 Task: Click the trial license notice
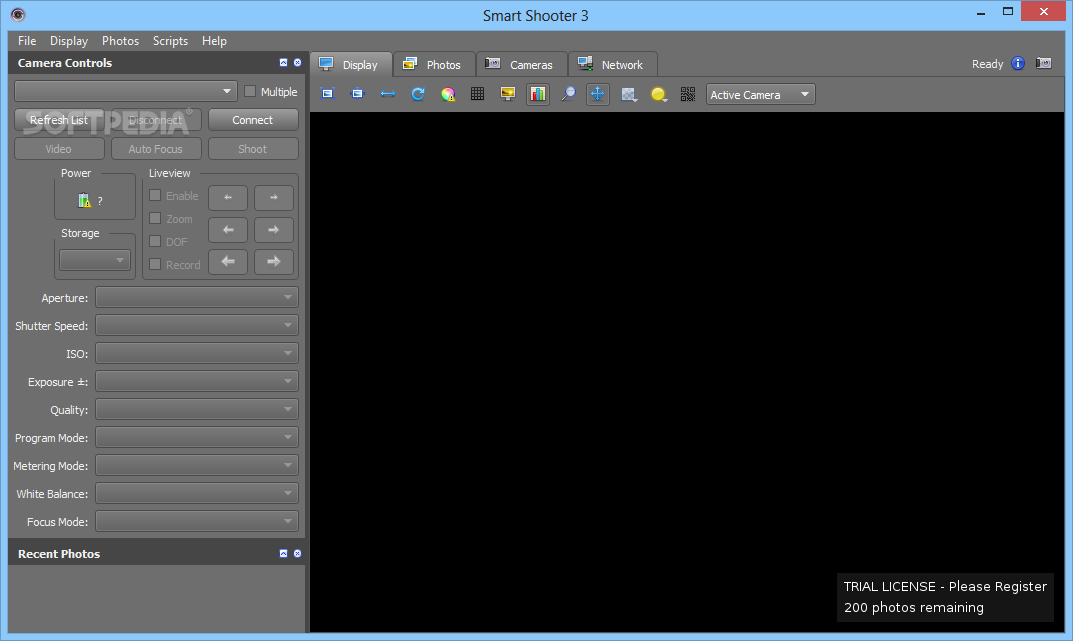tap(945, 597)
